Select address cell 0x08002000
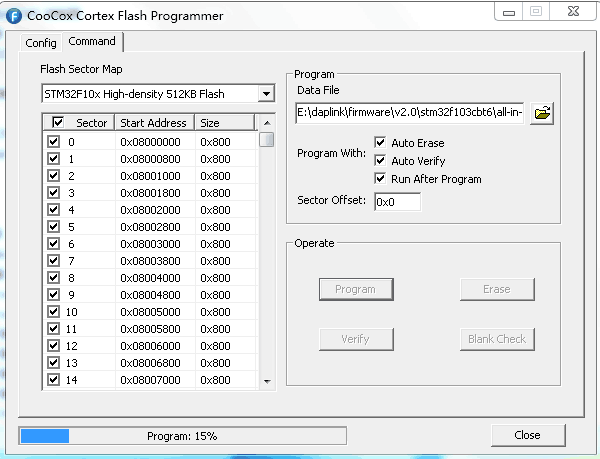This screenshot has height=459, width=600. (150, 210)
